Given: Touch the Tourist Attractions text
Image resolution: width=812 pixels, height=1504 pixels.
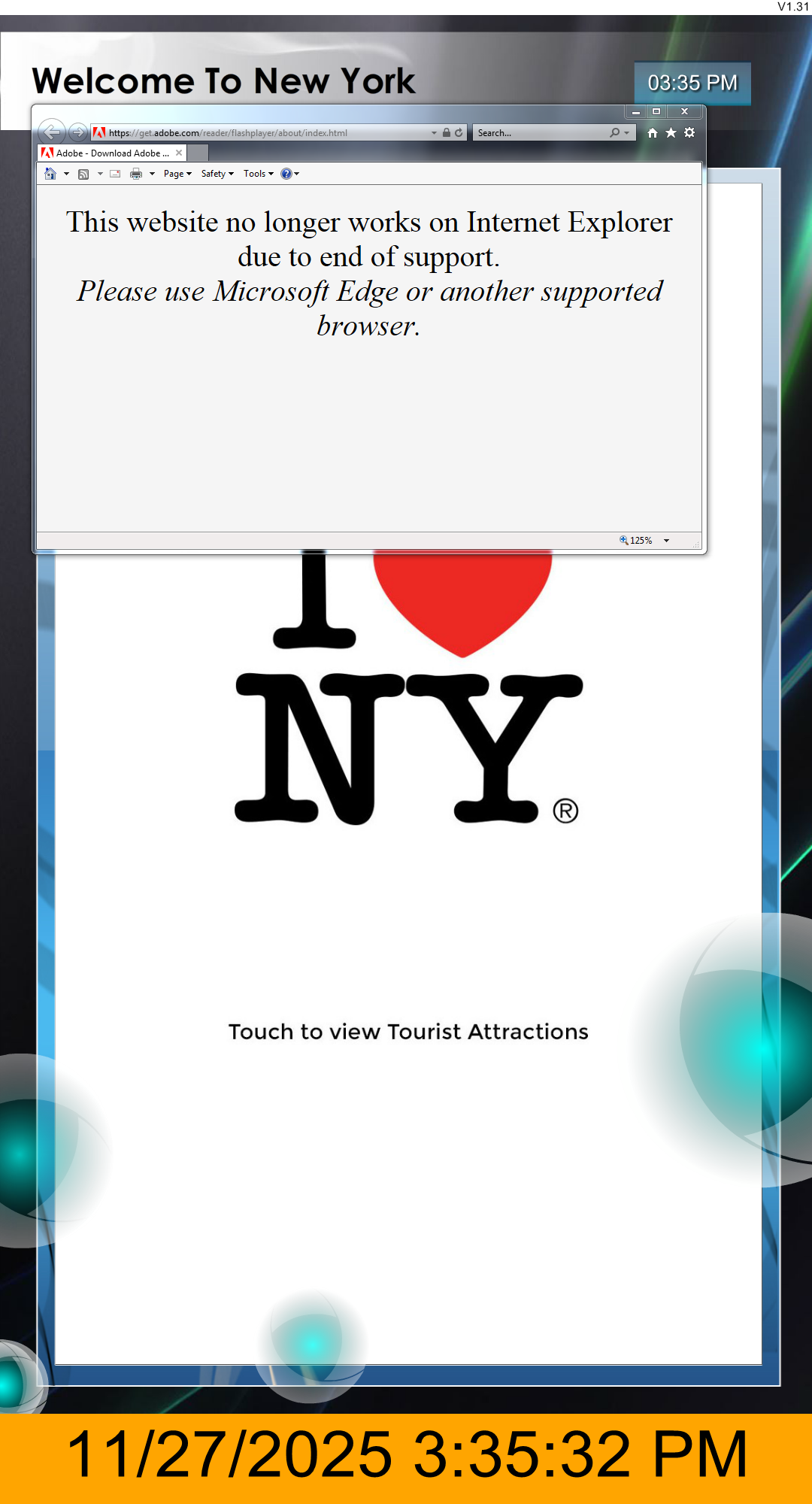Looking at the screenshot, I should click(408, 1032).
